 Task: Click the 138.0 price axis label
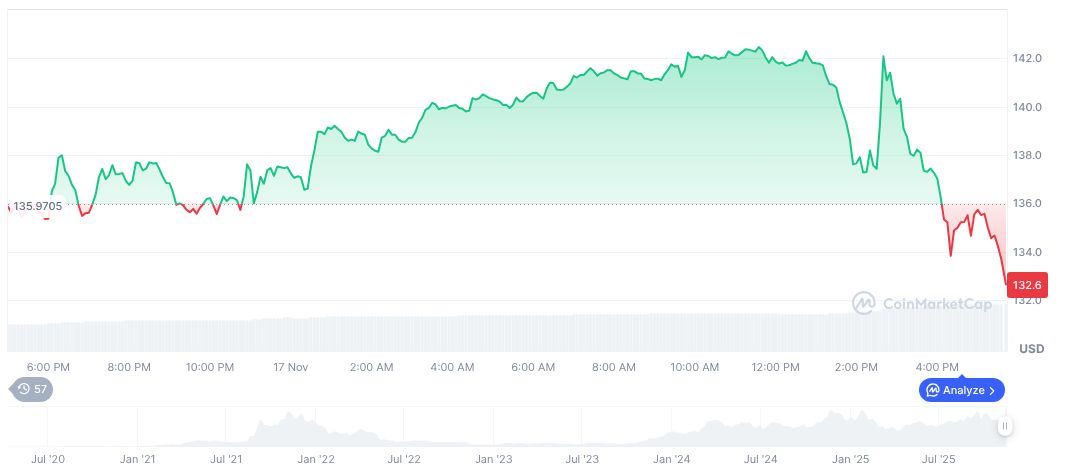1027,156
